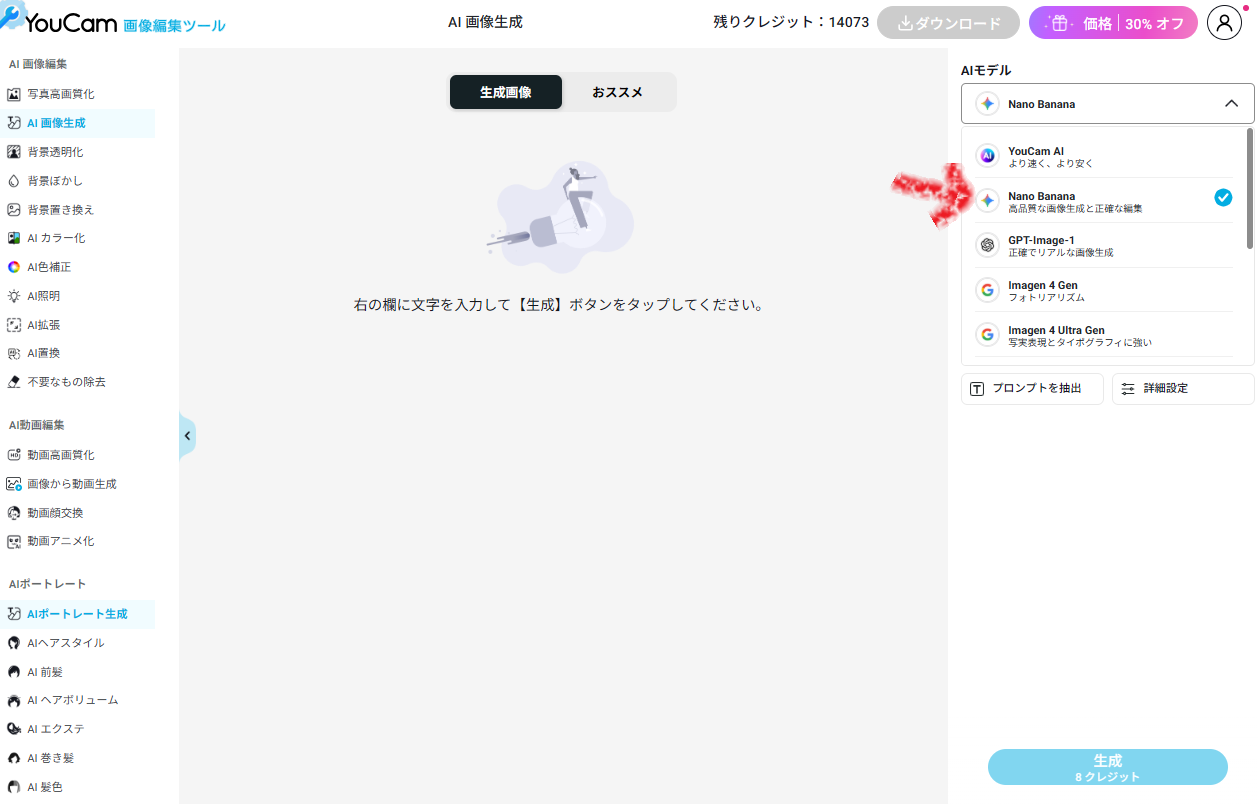1258x804 pixels.
Task: Choose Imagen 4 Ultra Gen model option
Action: (x=1105, y=335)
